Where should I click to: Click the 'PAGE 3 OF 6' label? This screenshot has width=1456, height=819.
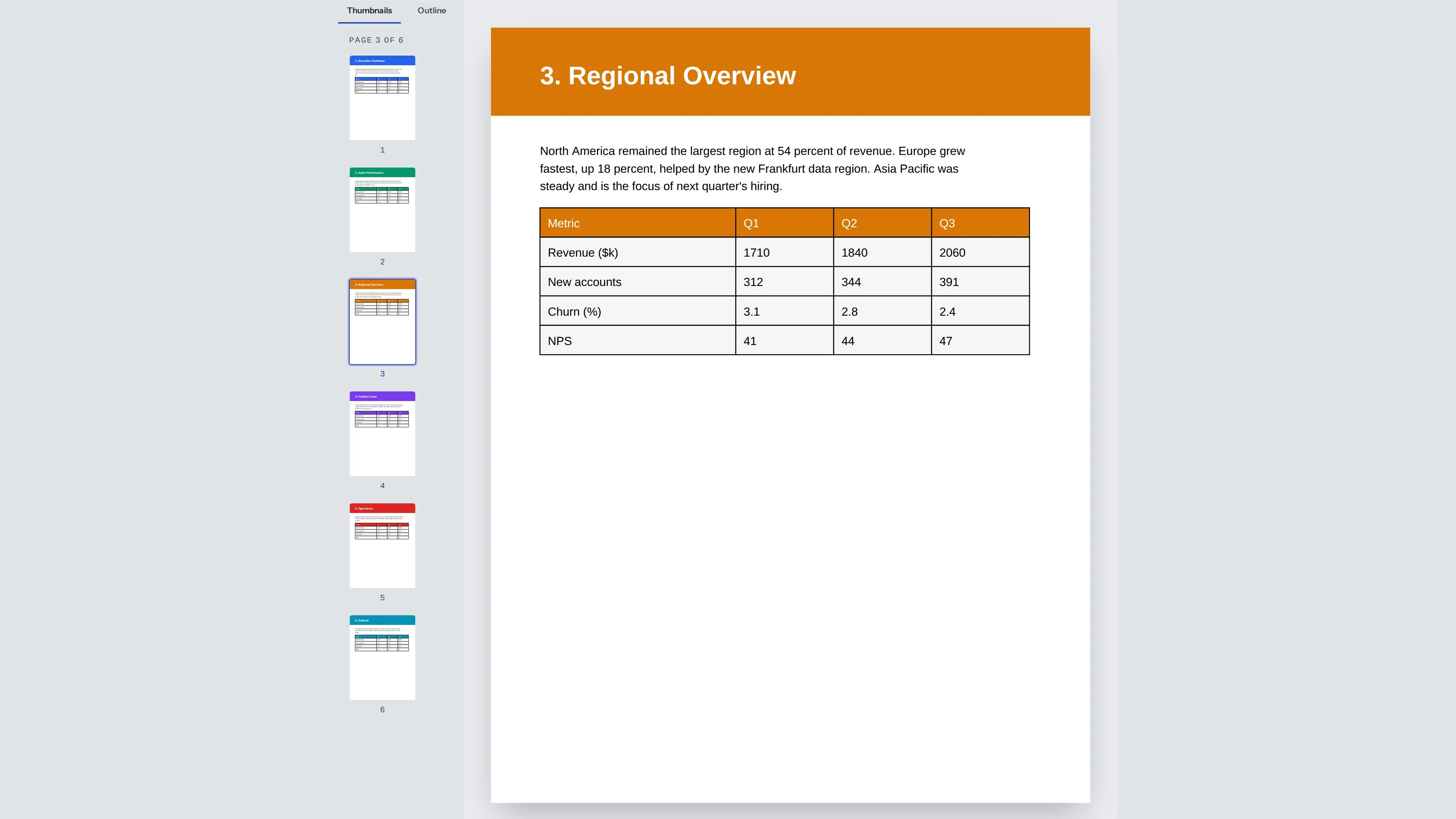(x=376, y=40)
